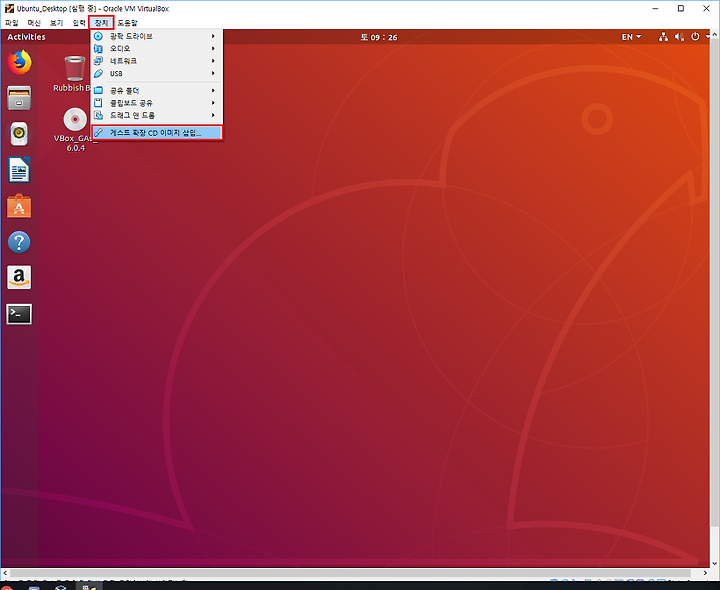
Task: Expand the USB submenu arrow
Action: (x=213, y=73)
